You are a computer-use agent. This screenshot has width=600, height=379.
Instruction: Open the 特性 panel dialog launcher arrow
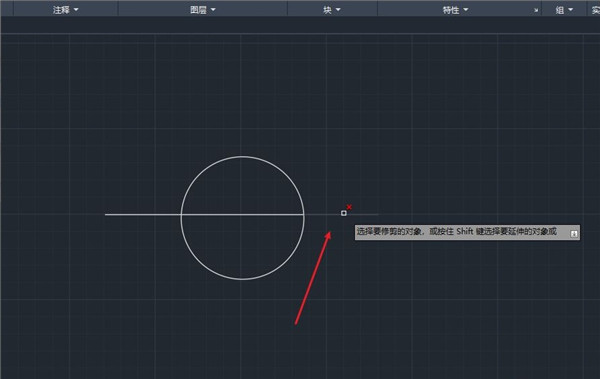tap(536, 11)
